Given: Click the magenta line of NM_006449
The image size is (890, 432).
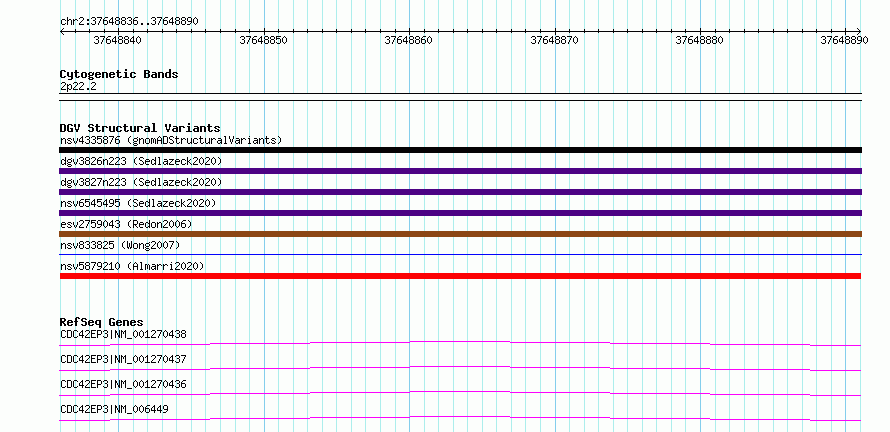Looking at the screenshot, I should [x=460, y=418].
